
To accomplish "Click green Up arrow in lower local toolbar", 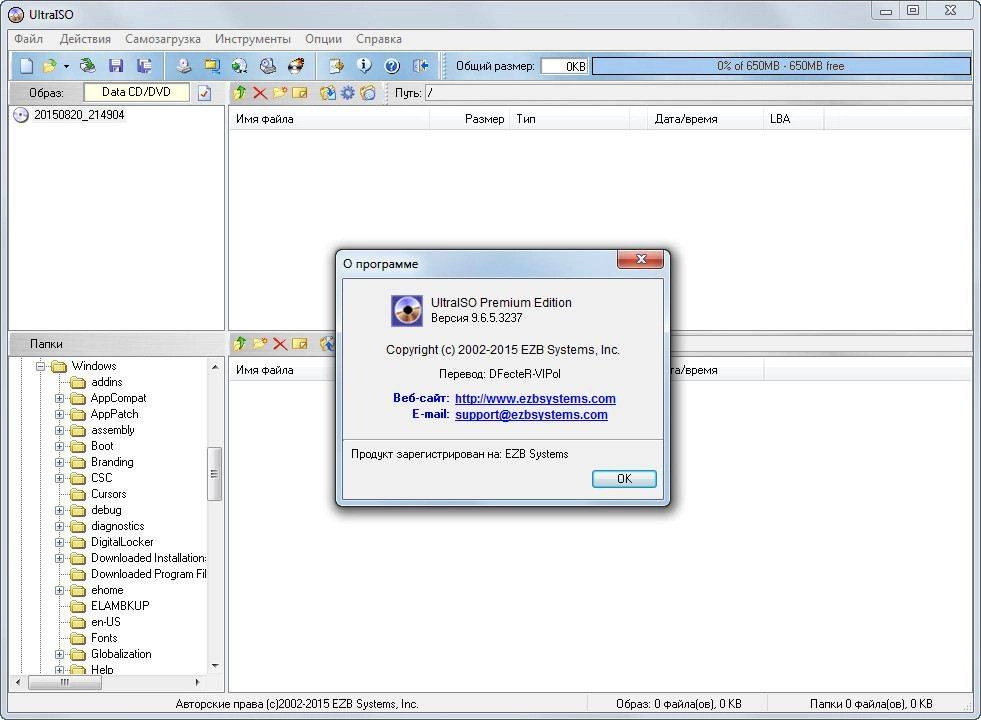I will pos(240,343).
